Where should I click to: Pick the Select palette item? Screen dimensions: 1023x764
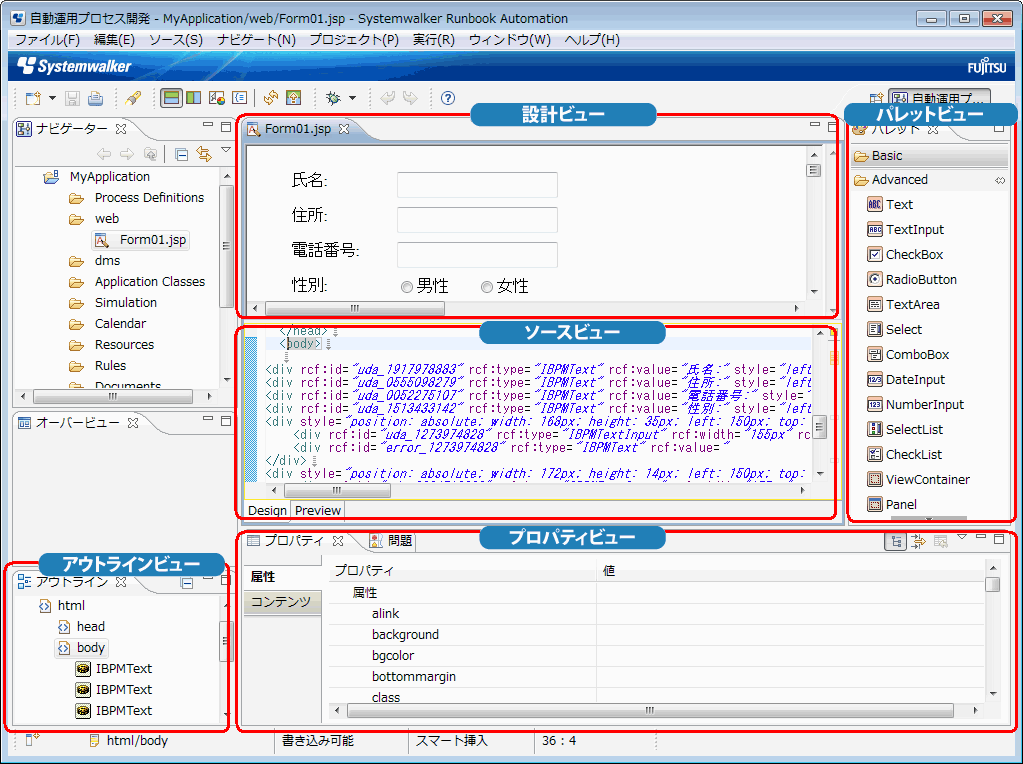(x=894, y=330)
